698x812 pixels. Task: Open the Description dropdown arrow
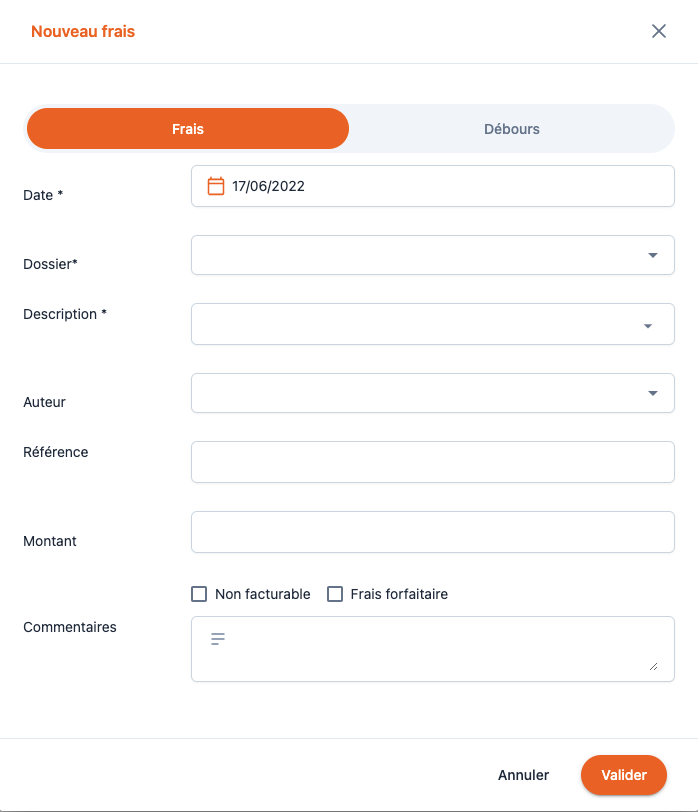[648, 325]
